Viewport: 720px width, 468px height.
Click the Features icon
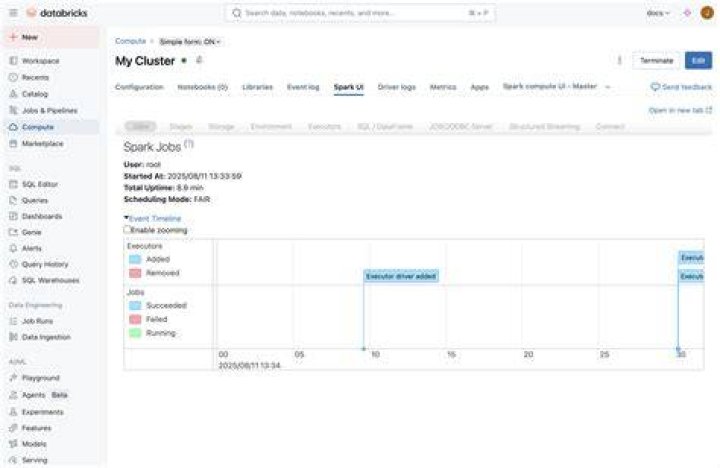13,428
